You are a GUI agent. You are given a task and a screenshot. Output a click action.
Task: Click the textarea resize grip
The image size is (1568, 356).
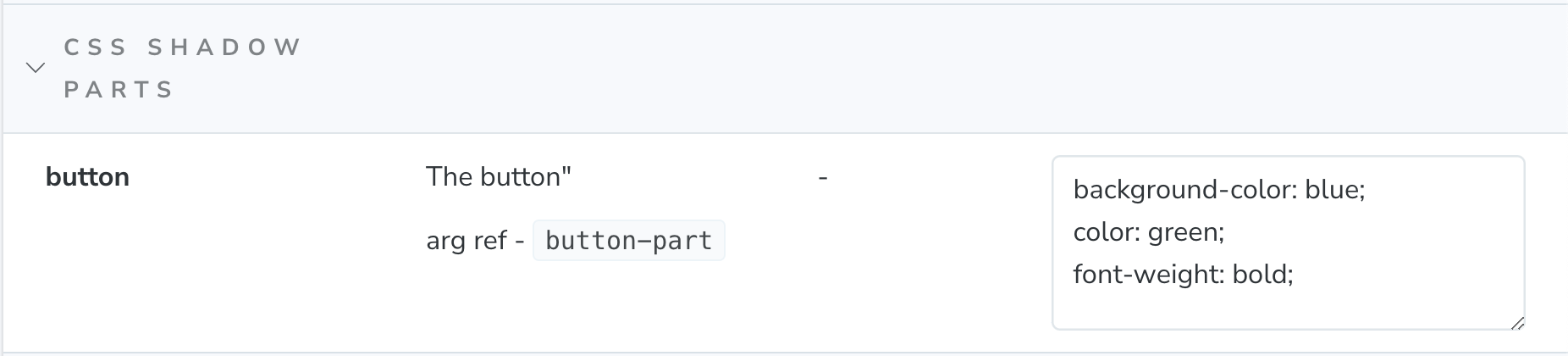pyautogui.click(x=1517, y=322)
